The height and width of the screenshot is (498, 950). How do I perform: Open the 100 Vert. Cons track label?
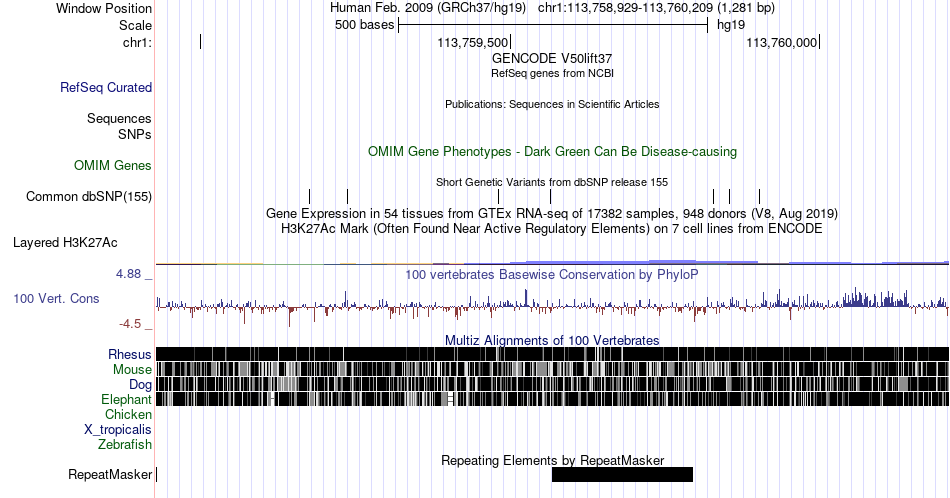(56, 298)
